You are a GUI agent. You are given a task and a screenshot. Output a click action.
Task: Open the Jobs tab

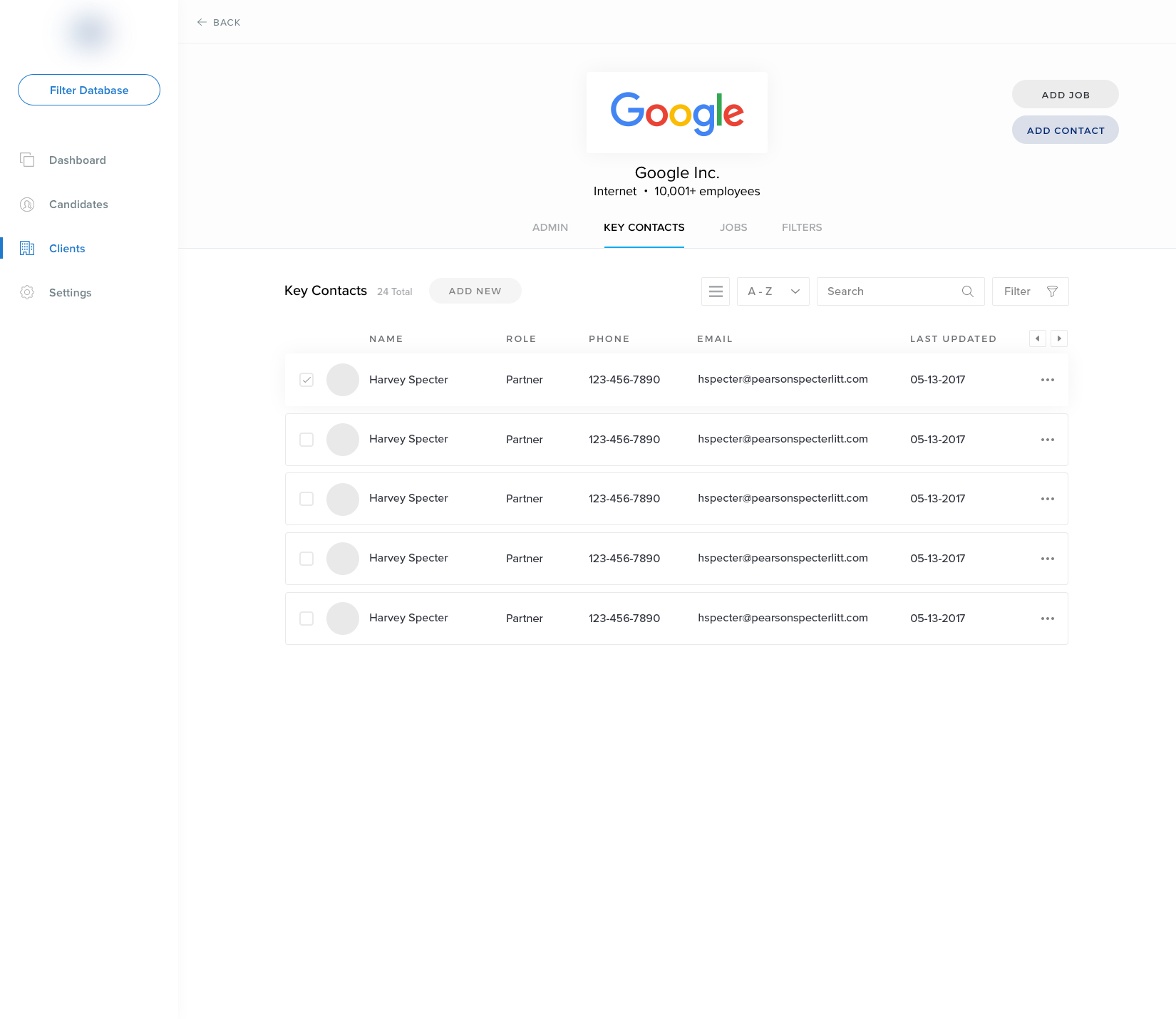point(733,227)
